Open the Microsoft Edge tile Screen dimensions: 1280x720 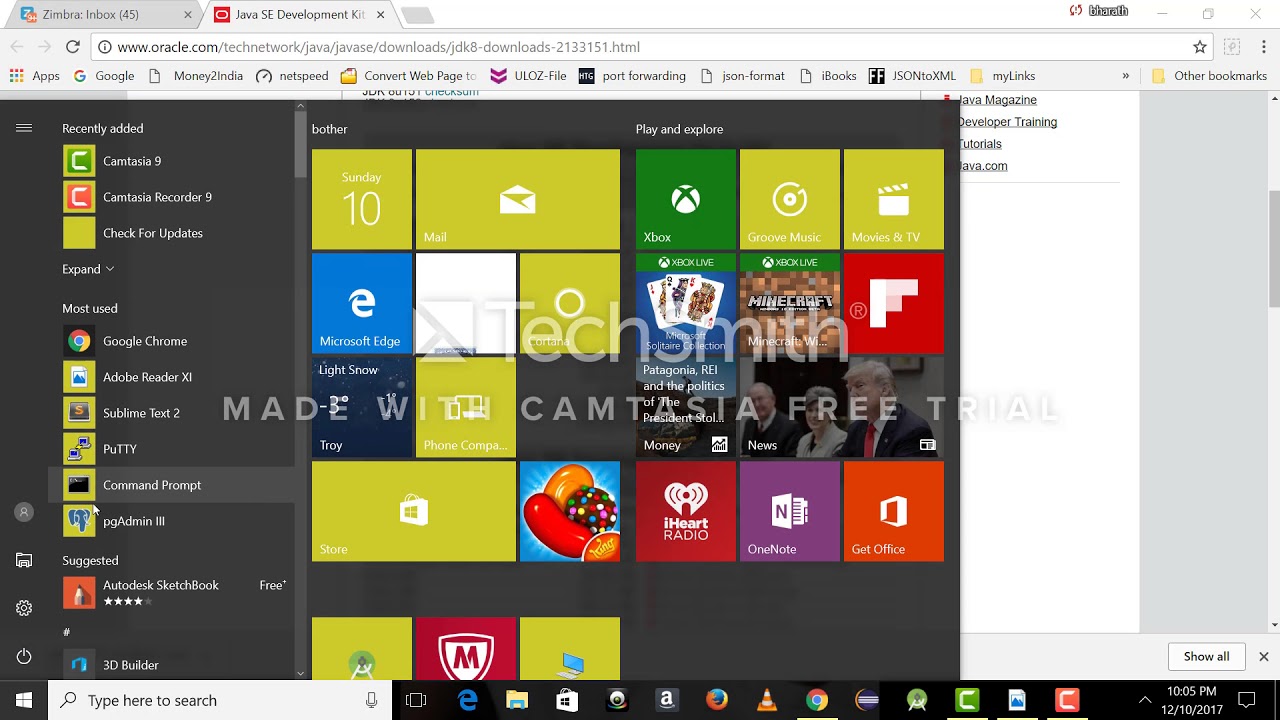[362, 303]
